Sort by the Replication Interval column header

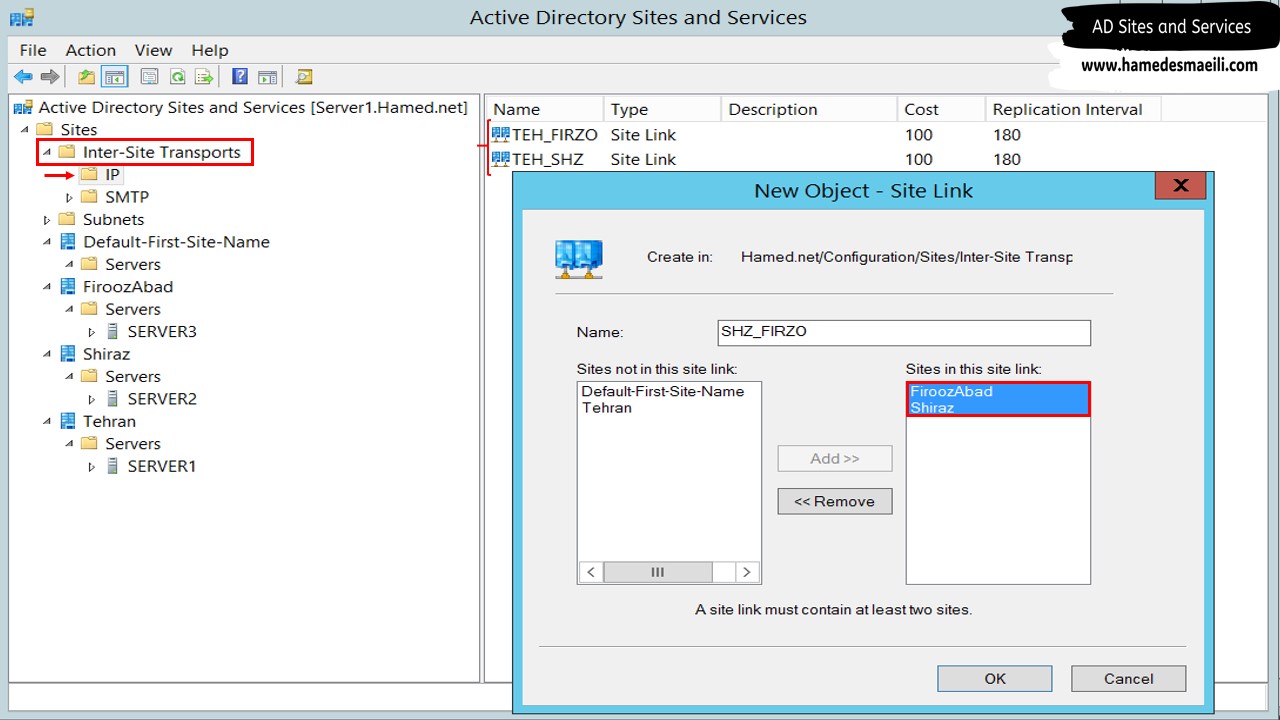tap(1072, 109)
